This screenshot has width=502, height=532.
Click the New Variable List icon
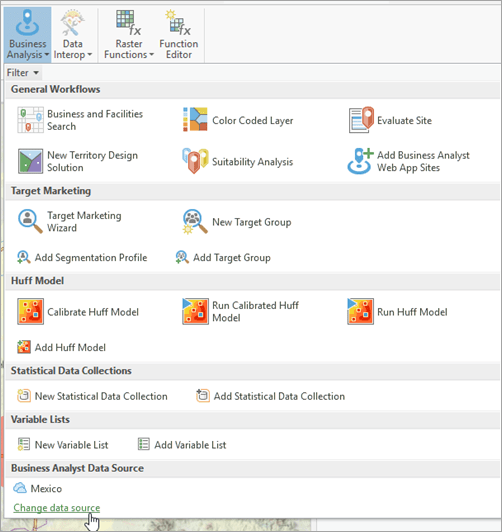(x=24, y=444)
